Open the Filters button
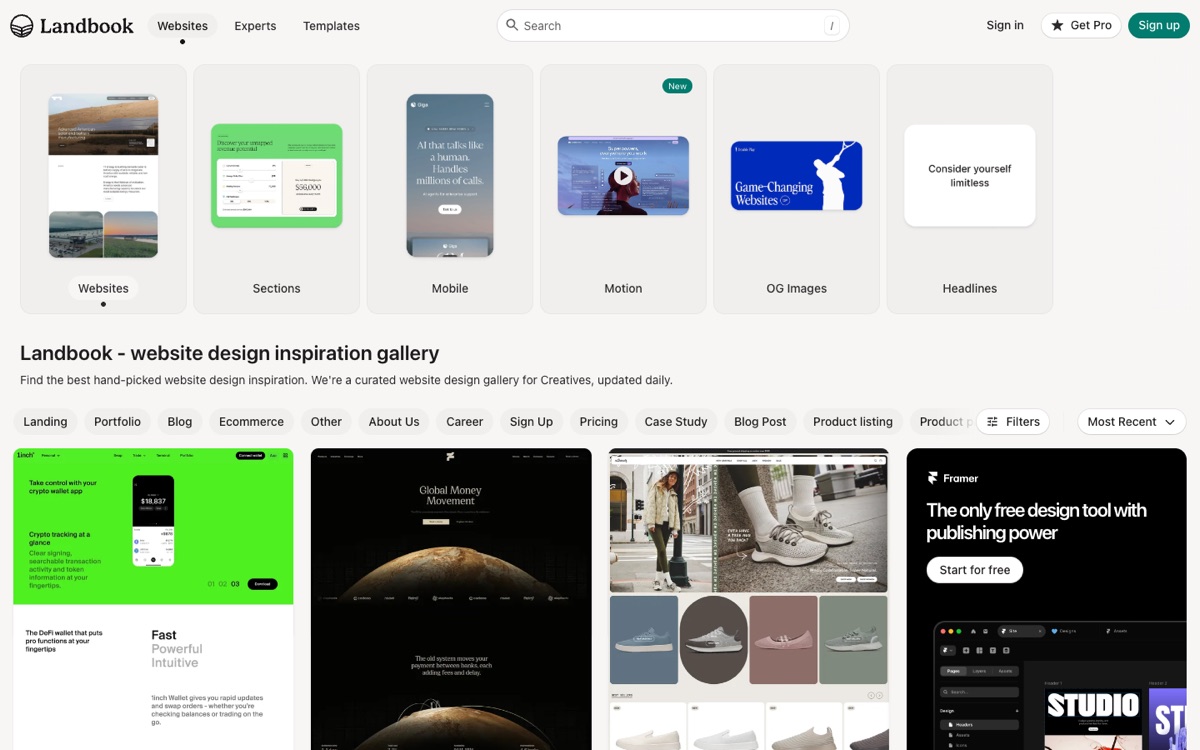The width and height of the screenshot is (1200, 750). (x=1012, y=422)
